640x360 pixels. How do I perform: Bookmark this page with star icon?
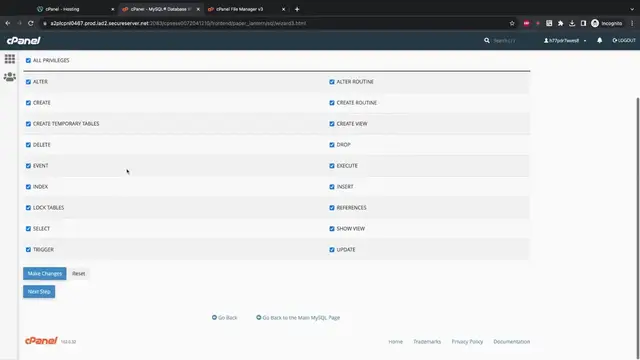[x=512, y=23]
